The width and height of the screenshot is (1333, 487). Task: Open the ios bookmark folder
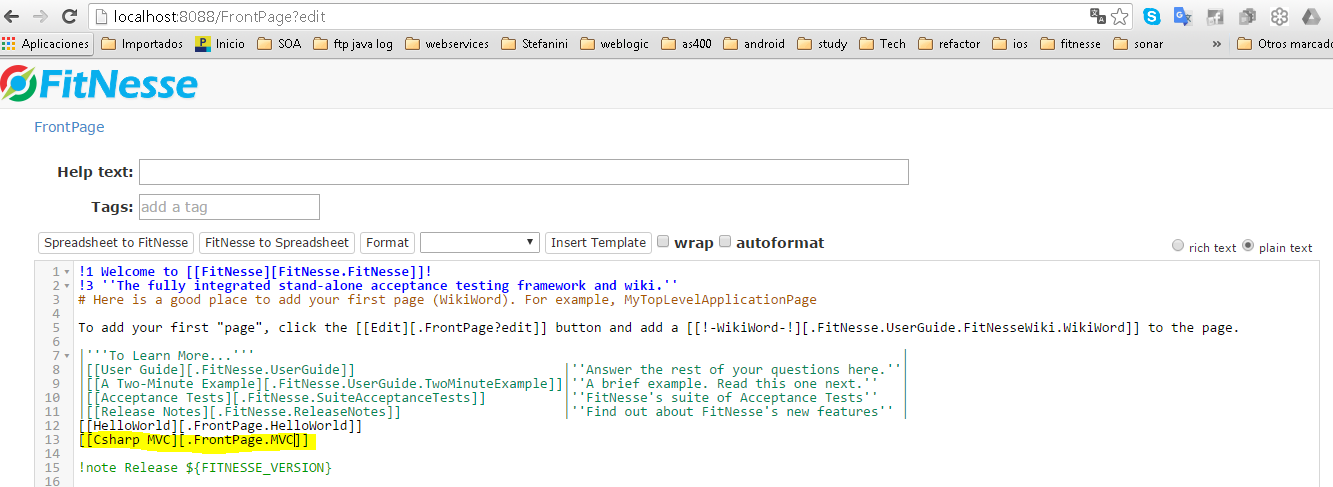1010,44
